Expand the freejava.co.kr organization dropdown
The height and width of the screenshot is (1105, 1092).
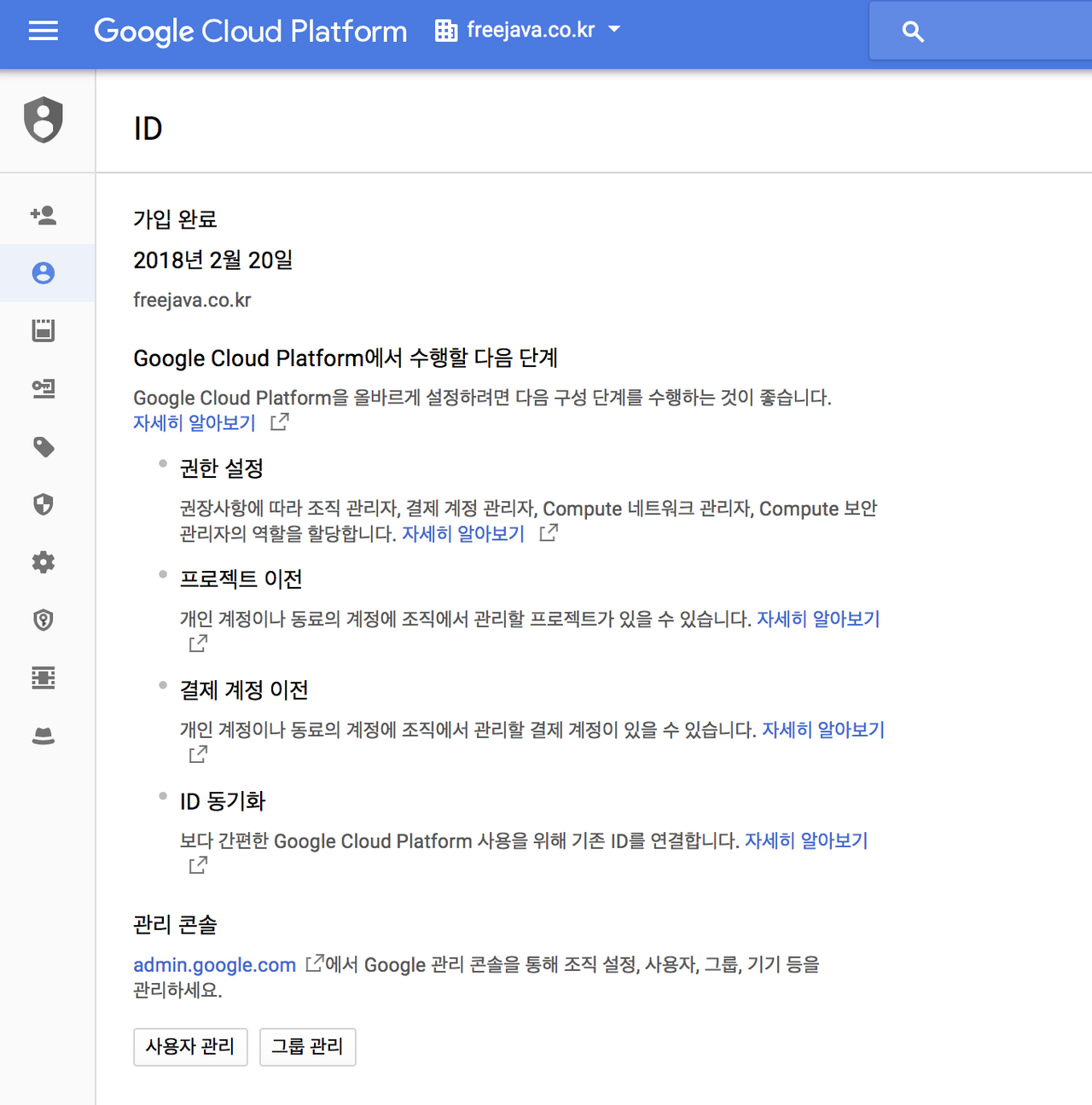[x=528, y=31]
